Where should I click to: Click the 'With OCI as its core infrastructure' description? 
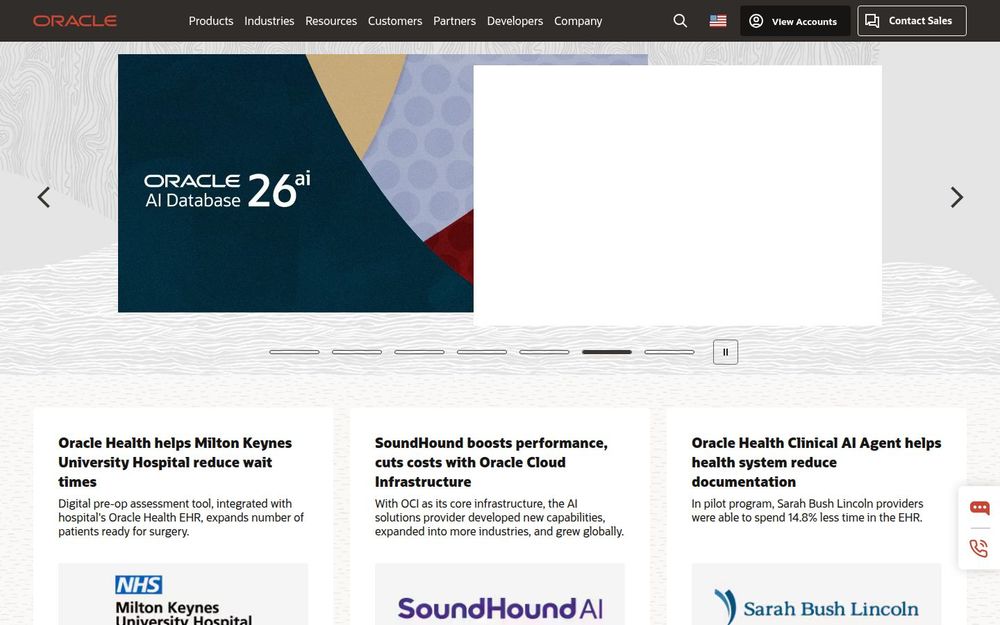pos(499,517)
